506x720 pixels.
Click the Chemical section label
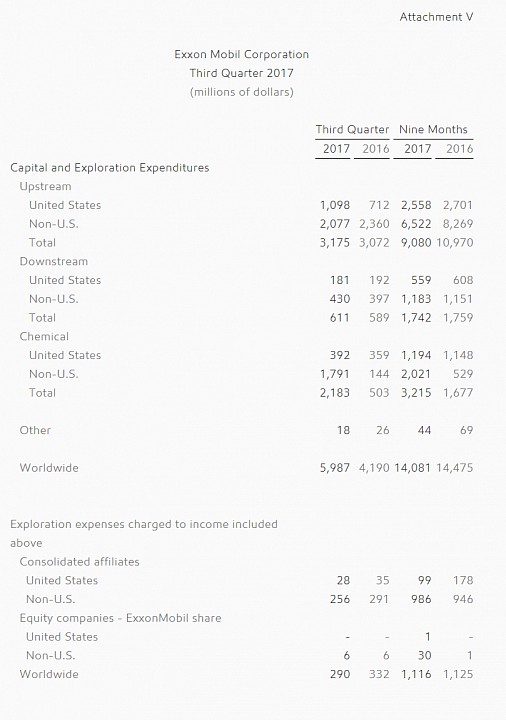click(x=44, y=337)
